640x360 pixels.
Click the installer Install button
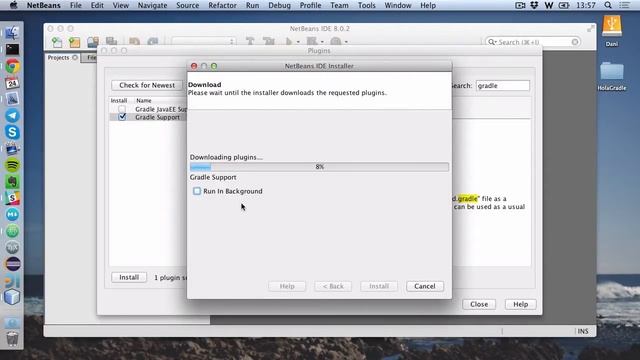(379, 286)
